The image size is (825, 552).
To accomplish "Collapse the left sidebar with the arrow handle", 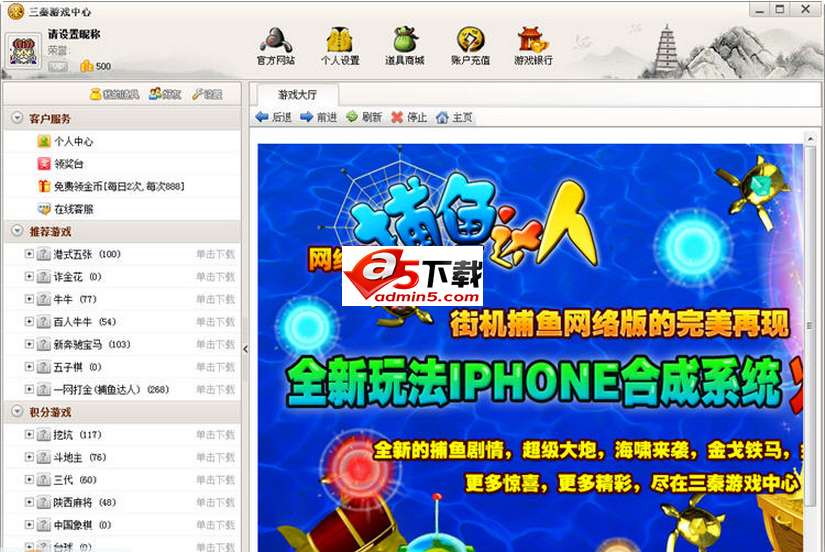I will [x=245, y=349].
